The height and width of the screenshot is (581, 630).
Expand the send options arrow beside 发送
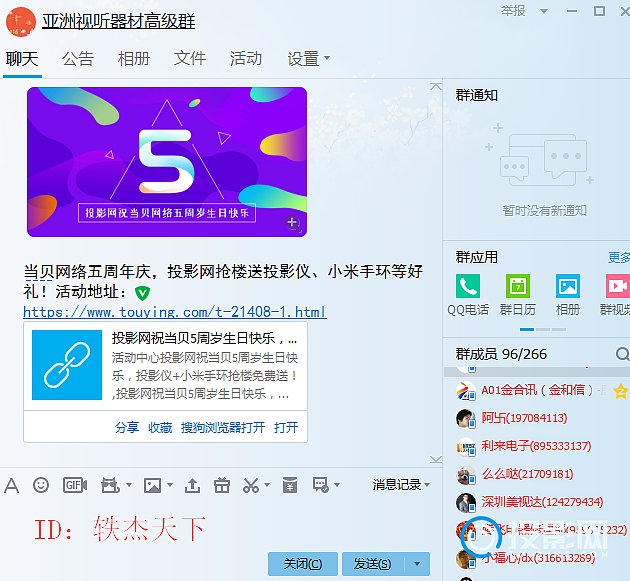[x=417, y=564]
